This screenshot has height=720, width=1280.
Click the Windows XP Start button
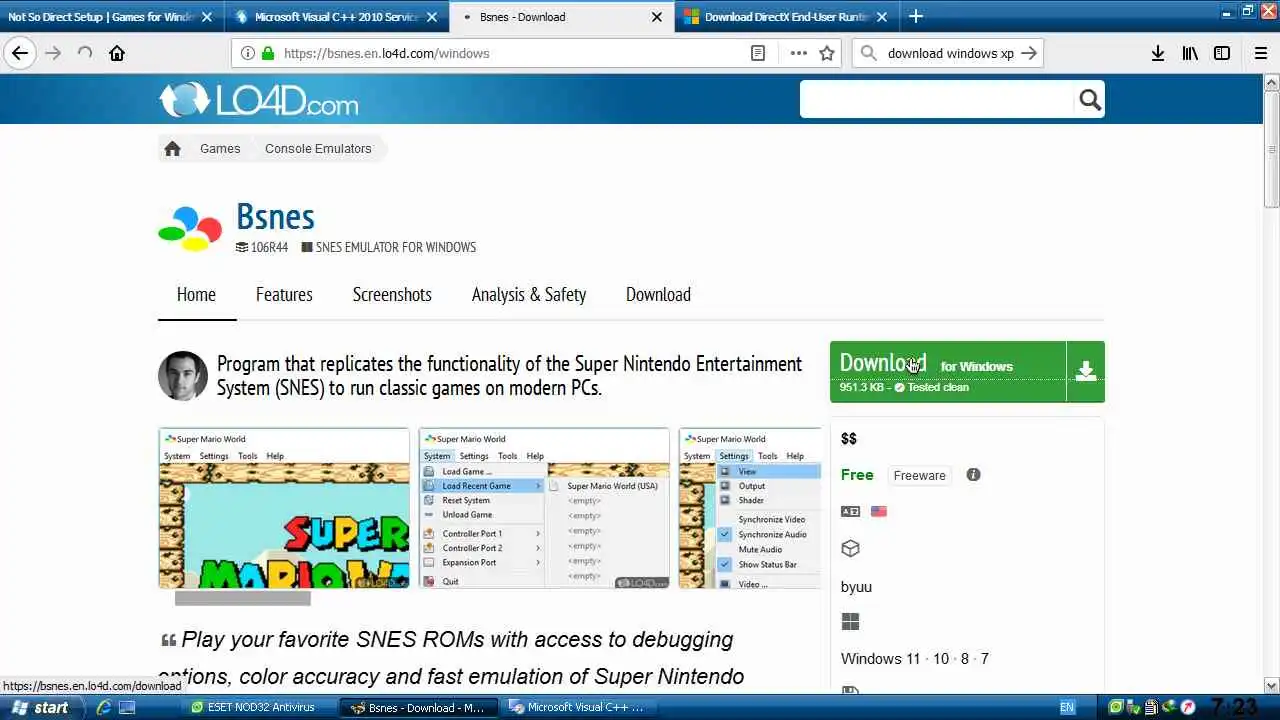point(41,707)
